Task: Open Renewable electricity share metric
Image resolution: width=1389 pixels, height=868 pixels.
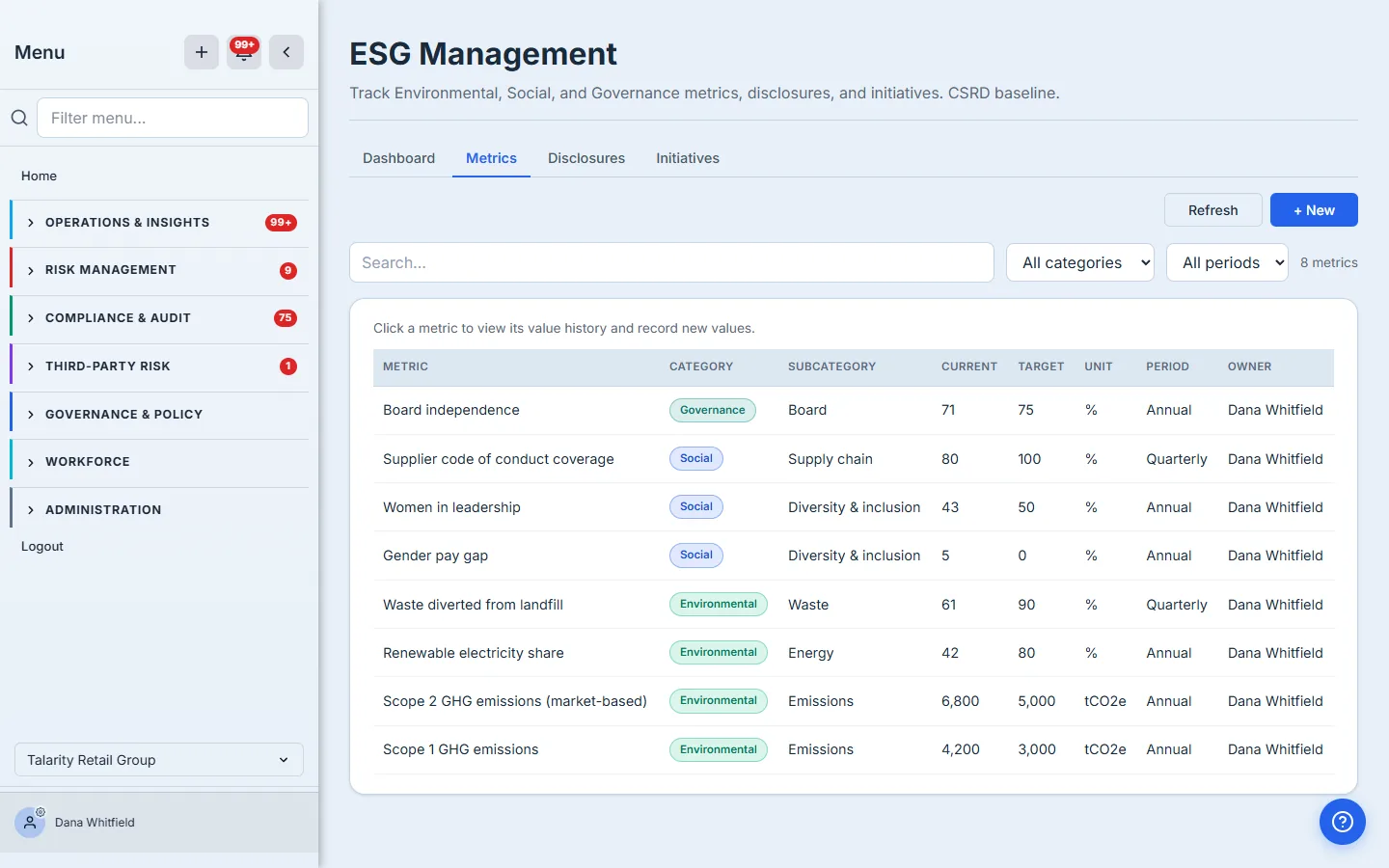Action: (854, 653)
